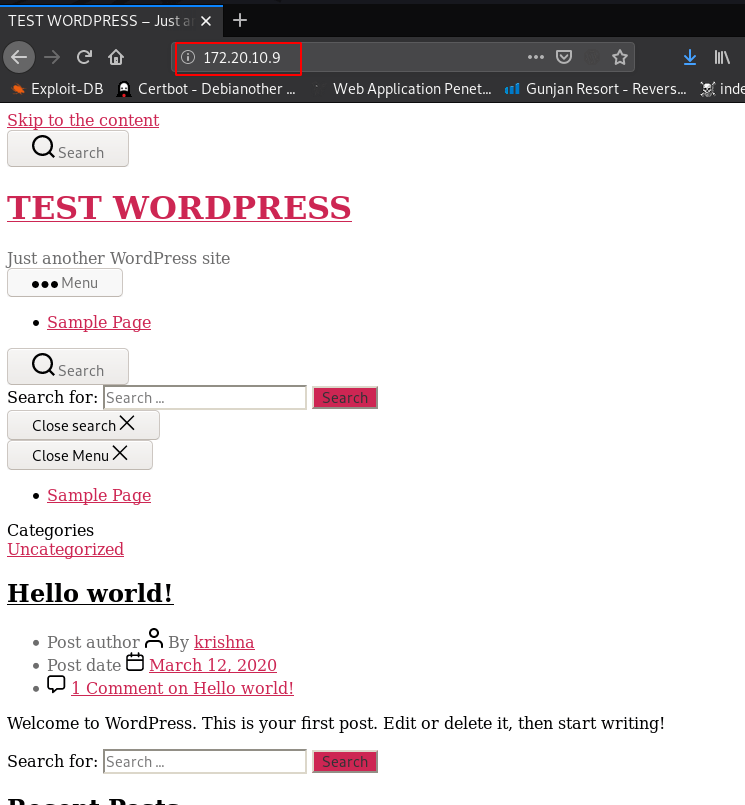Image resolution: width=745 pixels, height=805 pixels.
Task: Open the Exploit-DB bookmark
Action: click(57, 89)
